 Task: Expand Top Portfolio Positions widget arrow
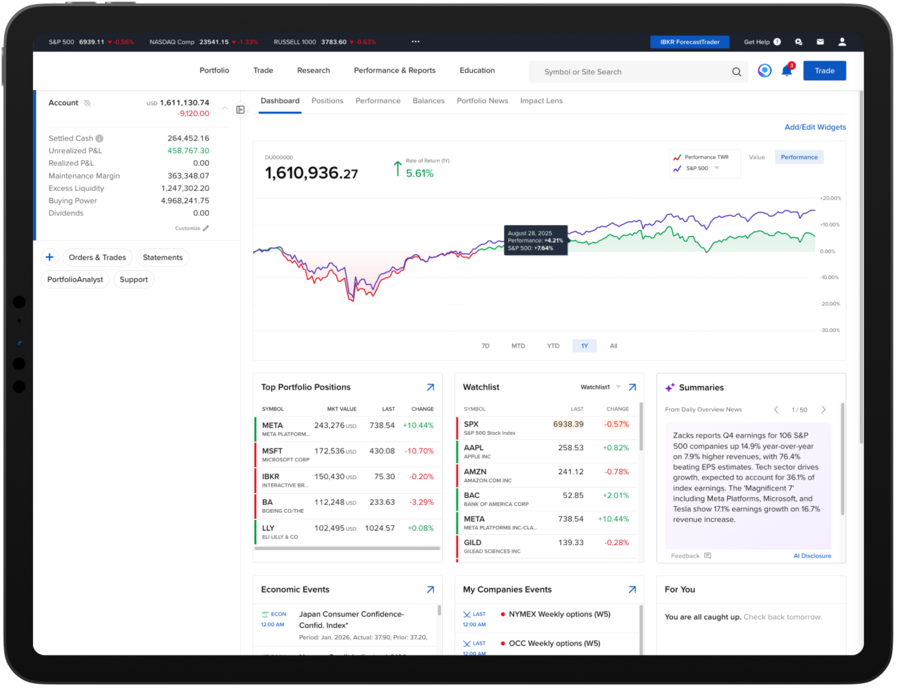[430, 387]
